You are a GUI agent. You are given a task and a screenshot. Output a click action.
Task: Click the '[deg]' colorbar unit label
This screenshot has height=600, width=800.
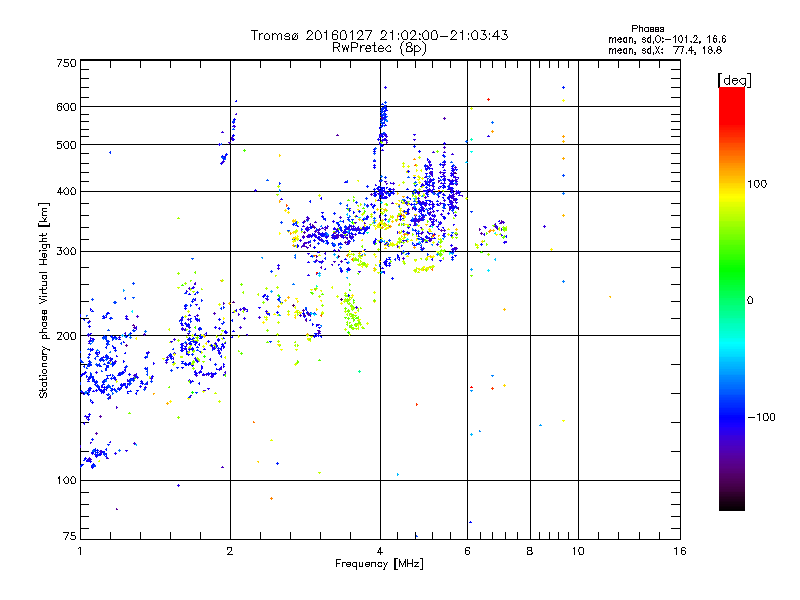(x=734, y=80)
